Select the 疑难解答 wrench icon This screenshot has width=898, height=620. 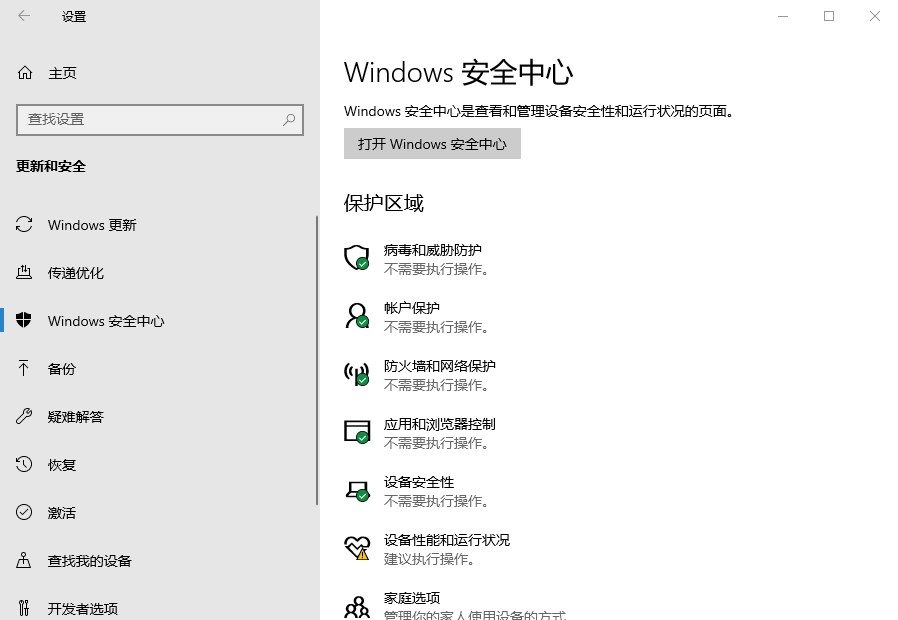[x=24, y=416]
